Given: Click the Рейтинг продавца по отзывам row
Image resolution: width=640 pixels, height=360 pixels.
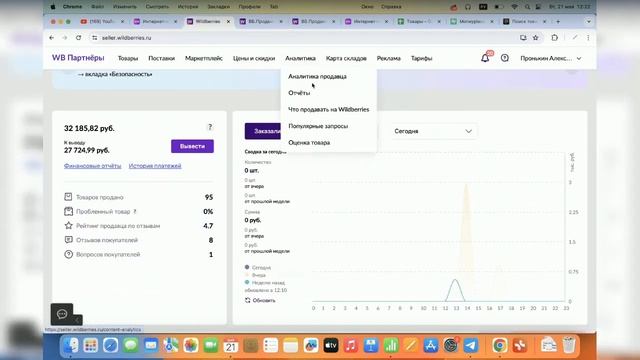Looking at the screenshot, I should 138,226.
